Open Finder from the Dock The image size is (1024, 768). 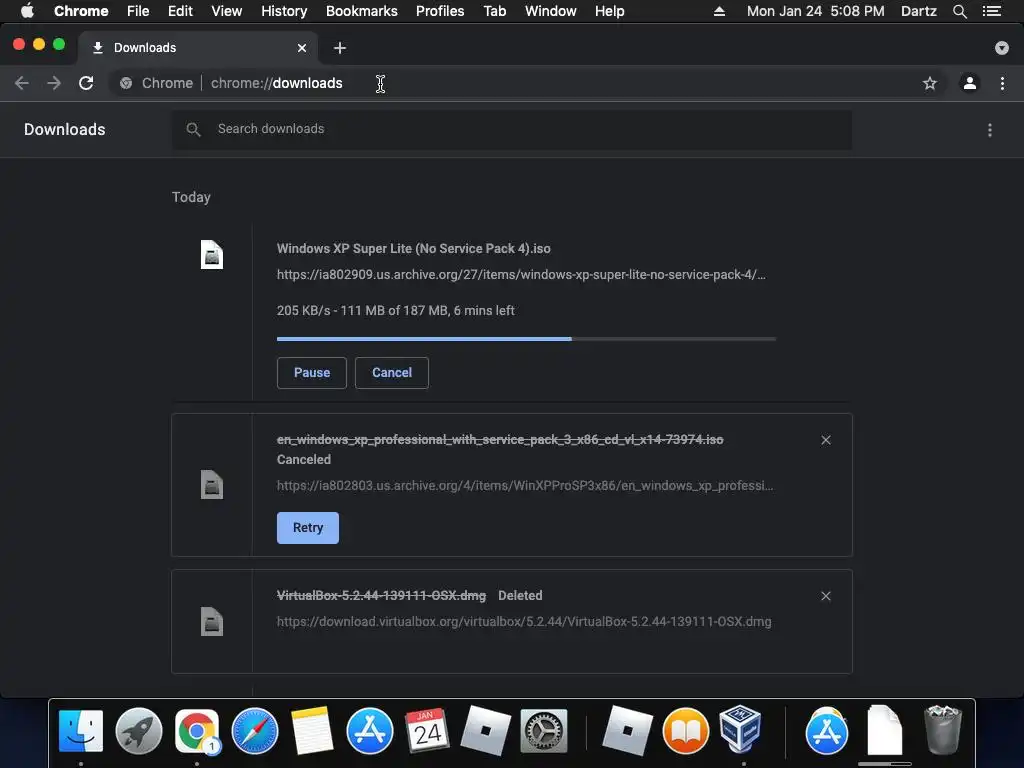pos(81,731)
